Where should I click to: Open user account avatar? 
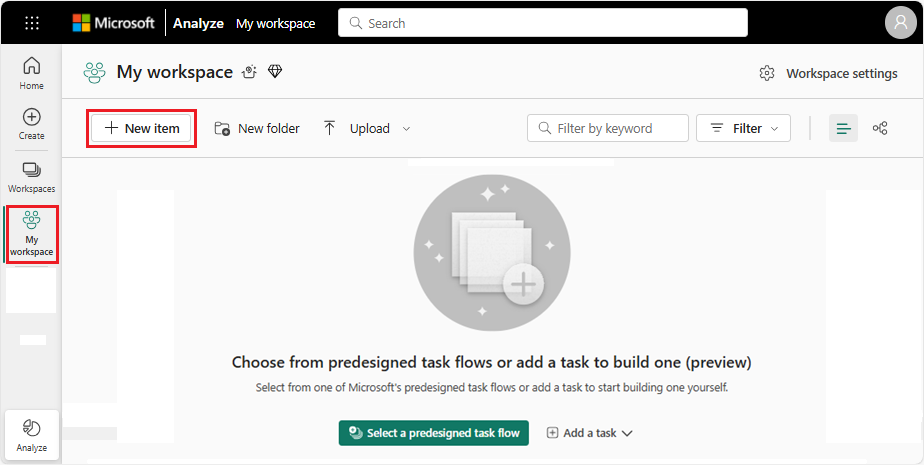900,23
